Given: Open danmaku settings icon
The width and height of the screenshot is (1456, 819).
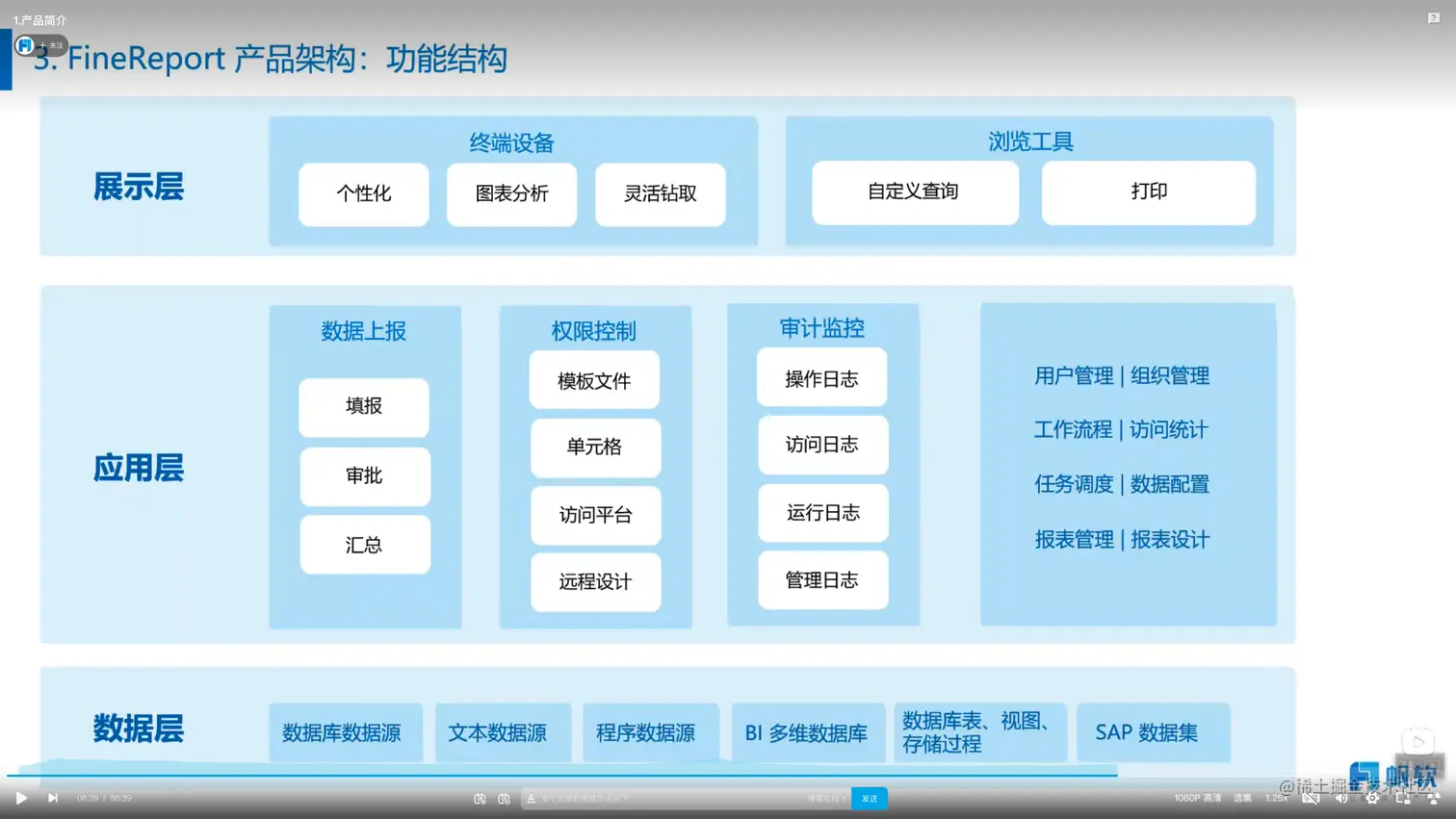Looking at the screenshot, I should pyautogui.click(x=504, y=799).
